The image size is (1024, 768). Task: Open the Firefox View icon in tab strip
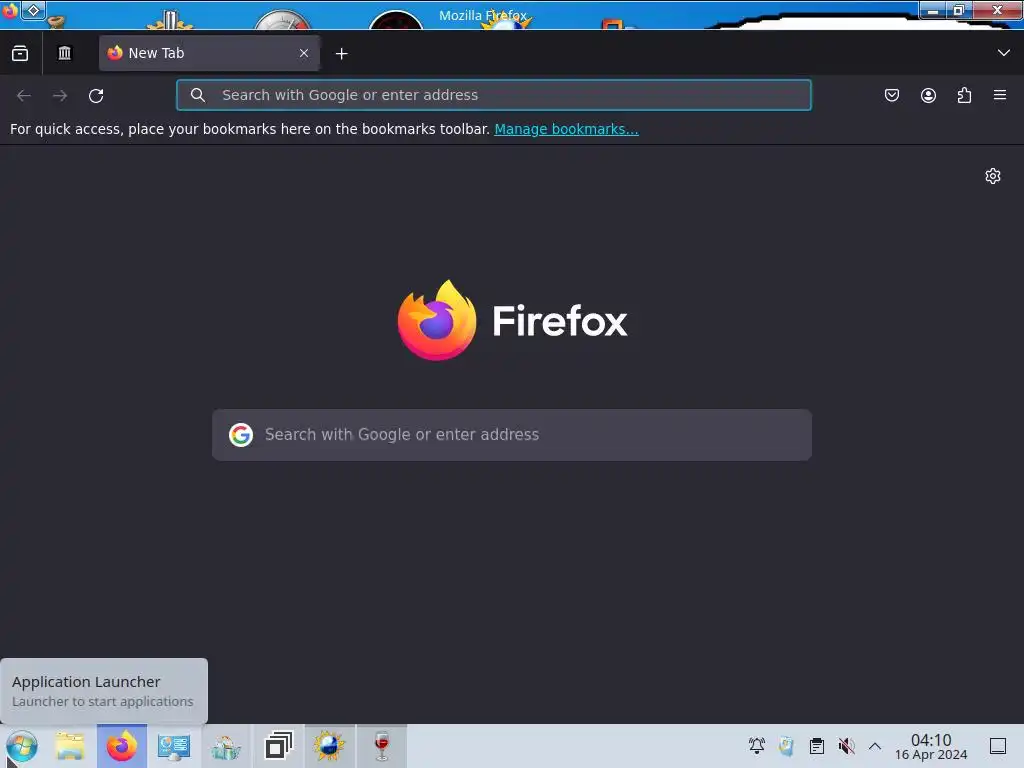20,53
